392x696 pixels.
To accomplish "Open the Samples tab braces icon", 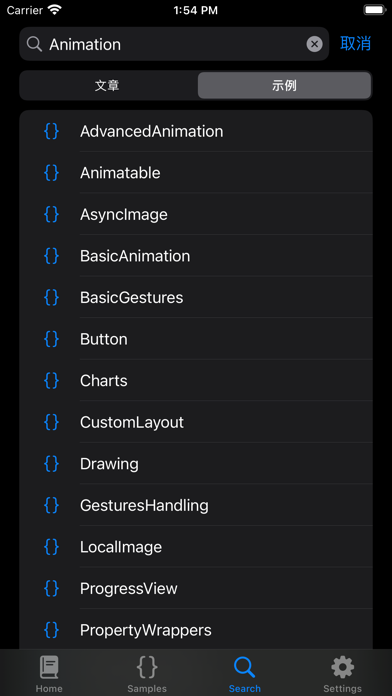I will coord(147,667).
